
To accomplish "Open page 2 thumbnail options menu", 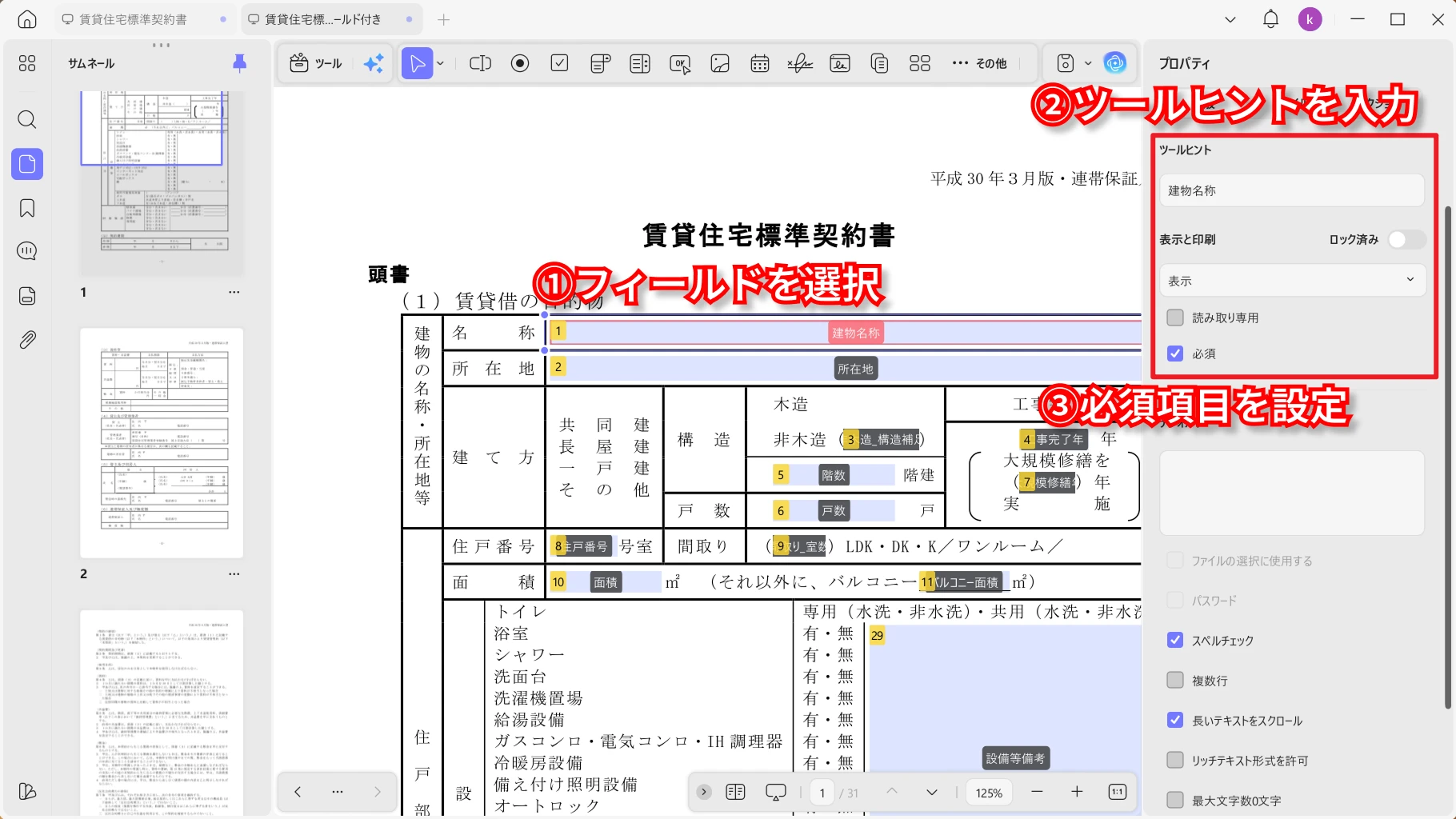I will 234,573.
